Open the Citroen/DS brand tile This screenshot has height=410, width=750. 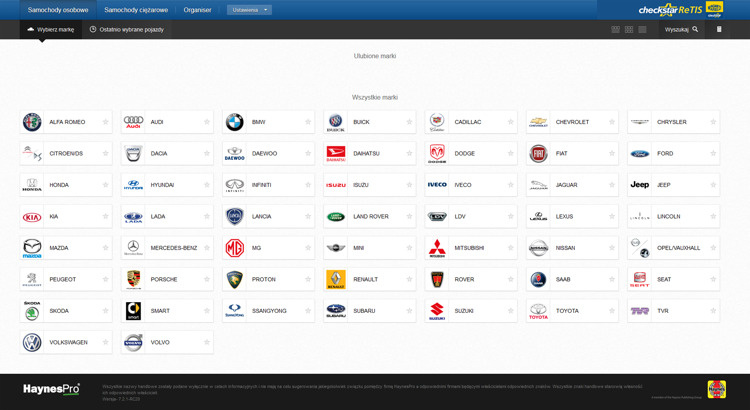pos(66,154)
